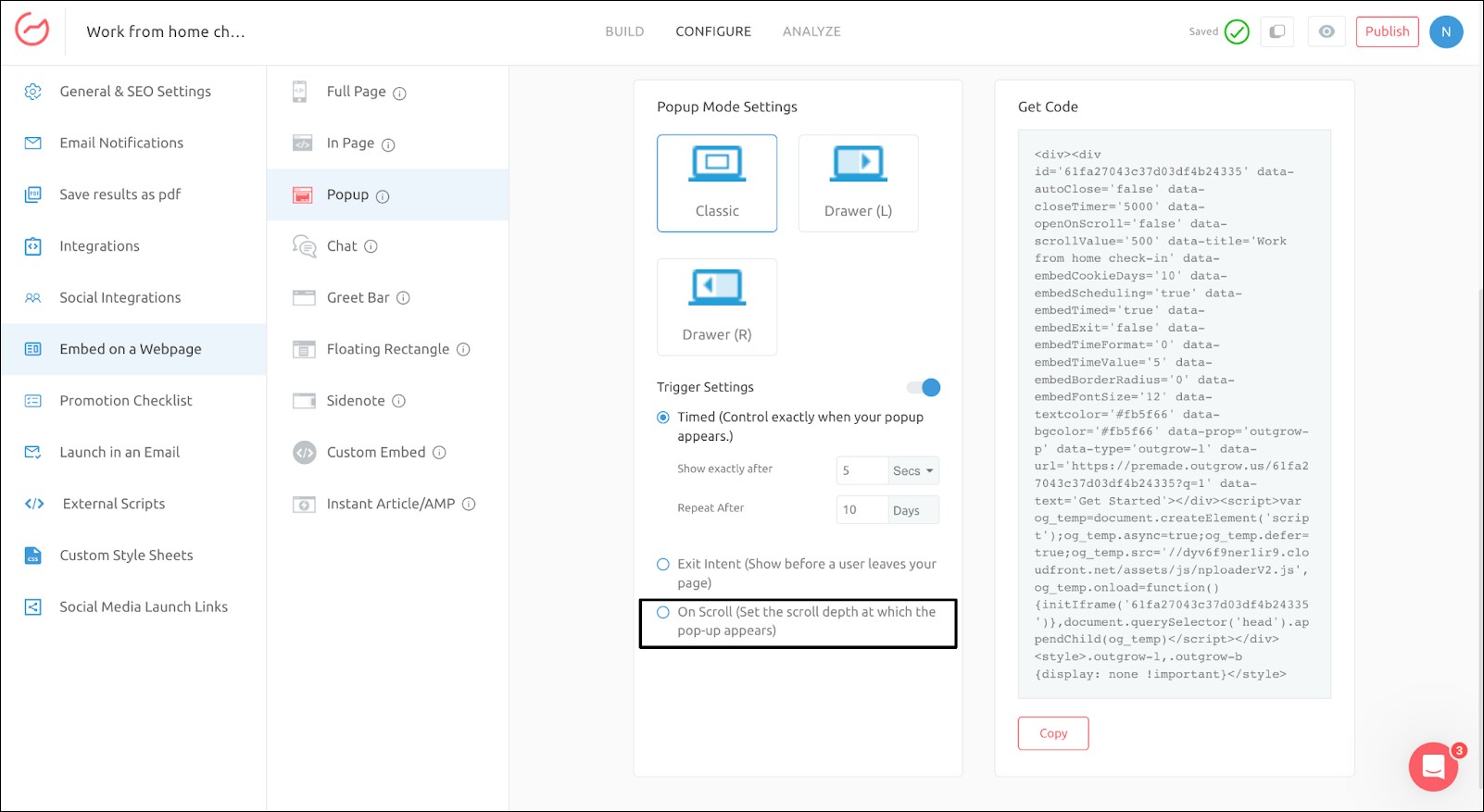Copy the embed code
Viewport: 1484px width, 812px height.
(1052, 733)
